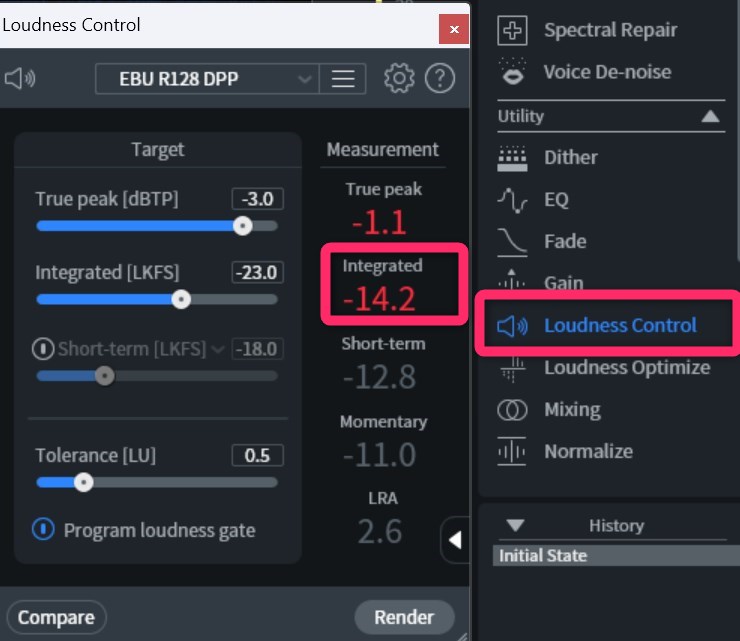The height and width of the screenshot is (641, 740).
Task: Open the EQ module
Action: 555,199
